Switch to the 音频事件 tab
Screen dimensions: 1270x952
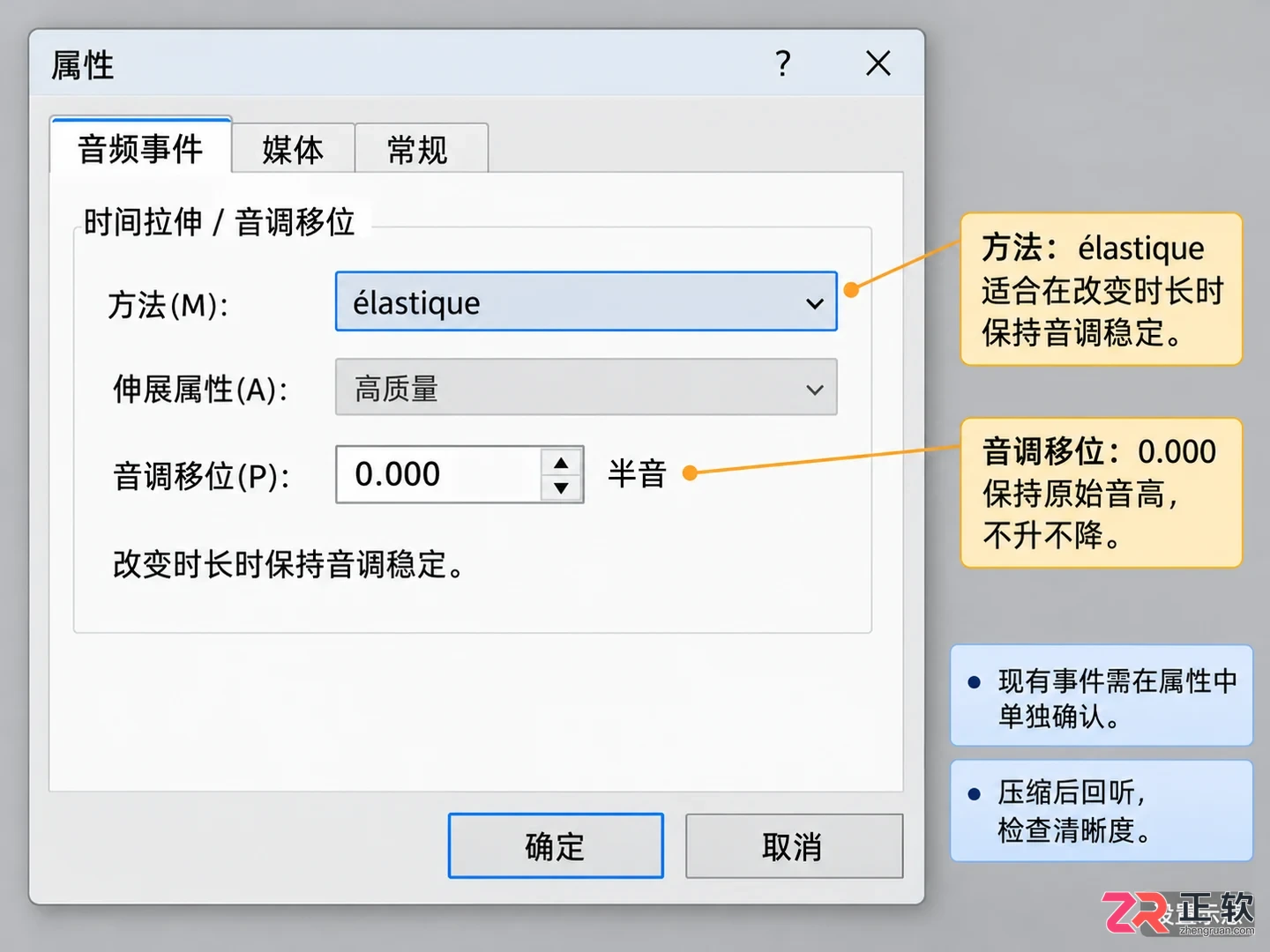tap(141, 147)
